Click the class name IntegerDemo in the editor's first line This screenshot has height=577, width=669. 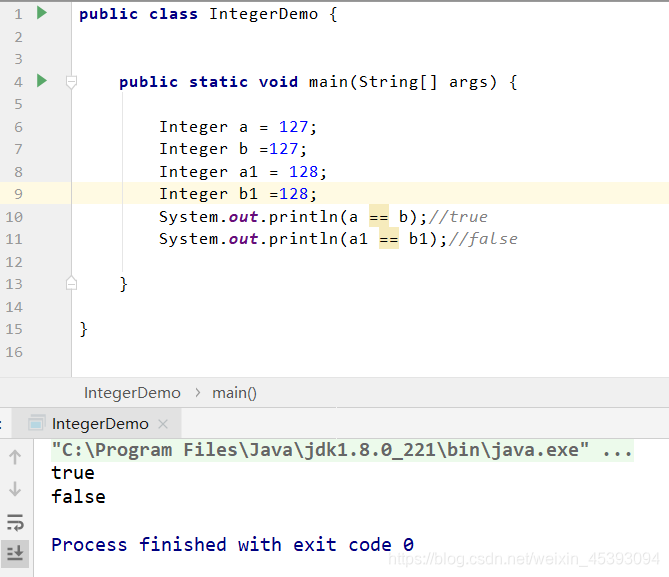[x=264, y=14]
